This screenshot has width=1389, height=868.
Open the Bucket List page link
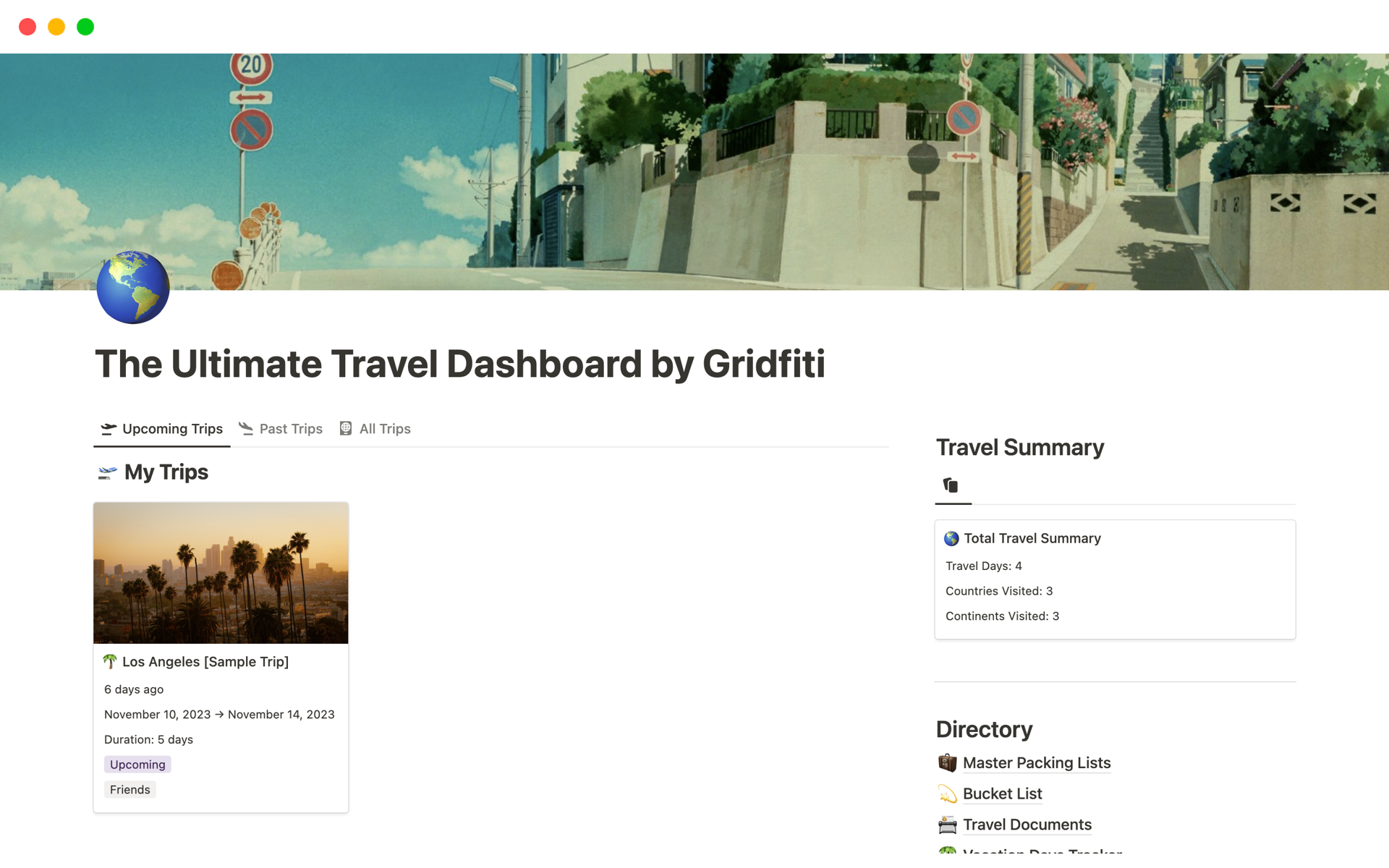(1002, 794)
